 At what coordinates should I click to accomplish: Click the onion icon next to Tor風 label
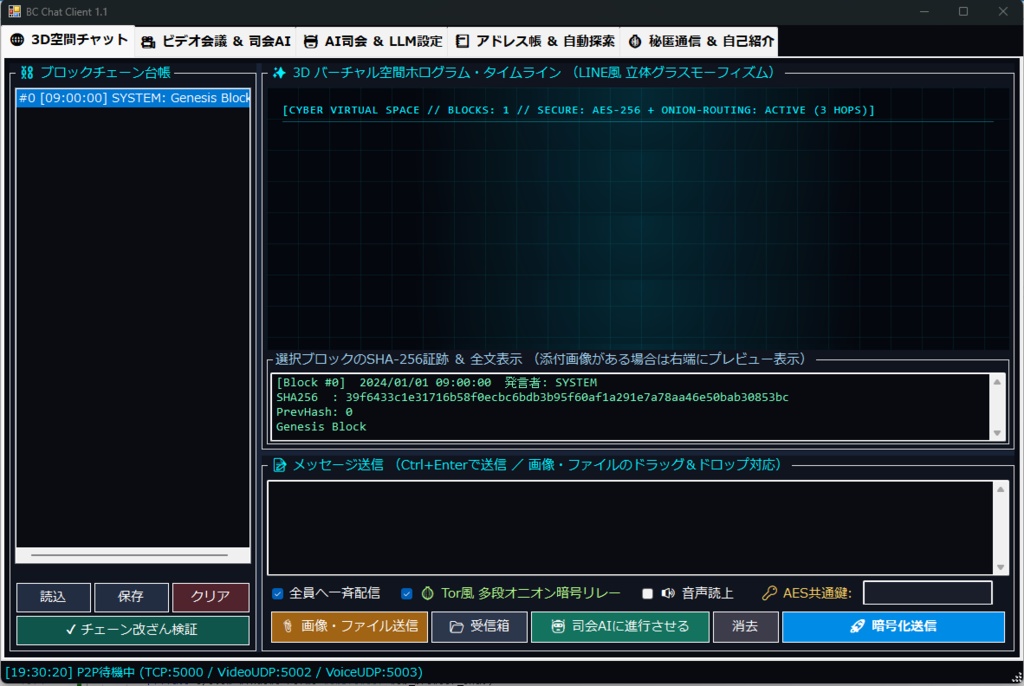(428, 593)
